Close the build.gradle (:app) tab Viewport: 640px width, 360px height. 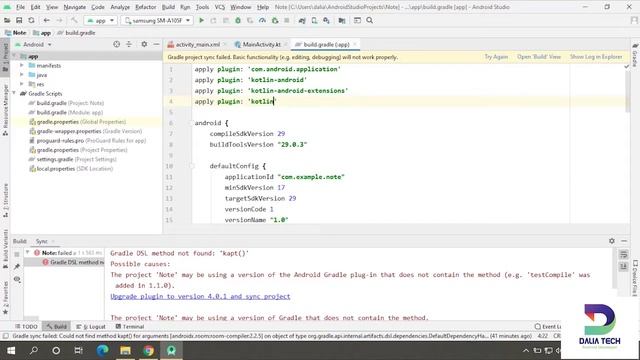pos(355,44)
